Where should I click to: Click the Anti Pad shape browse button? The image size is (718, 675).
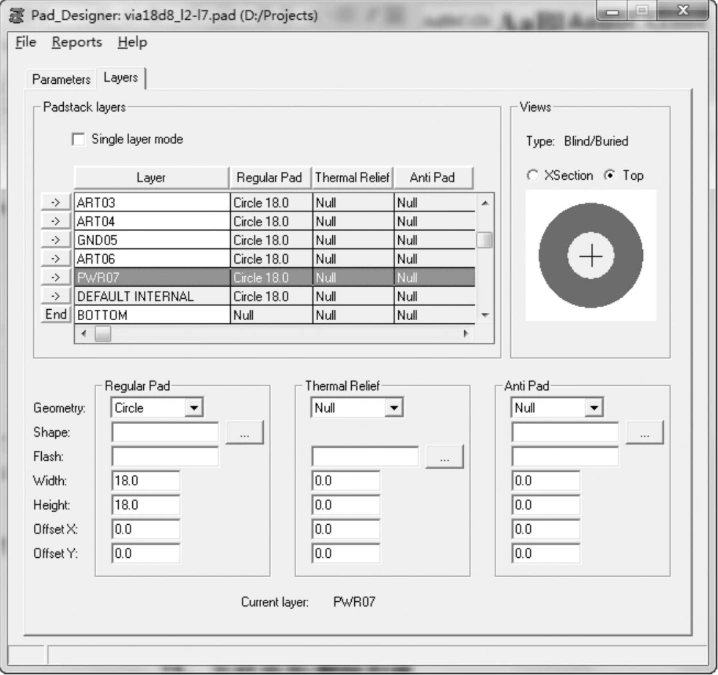tap(644, 432)
